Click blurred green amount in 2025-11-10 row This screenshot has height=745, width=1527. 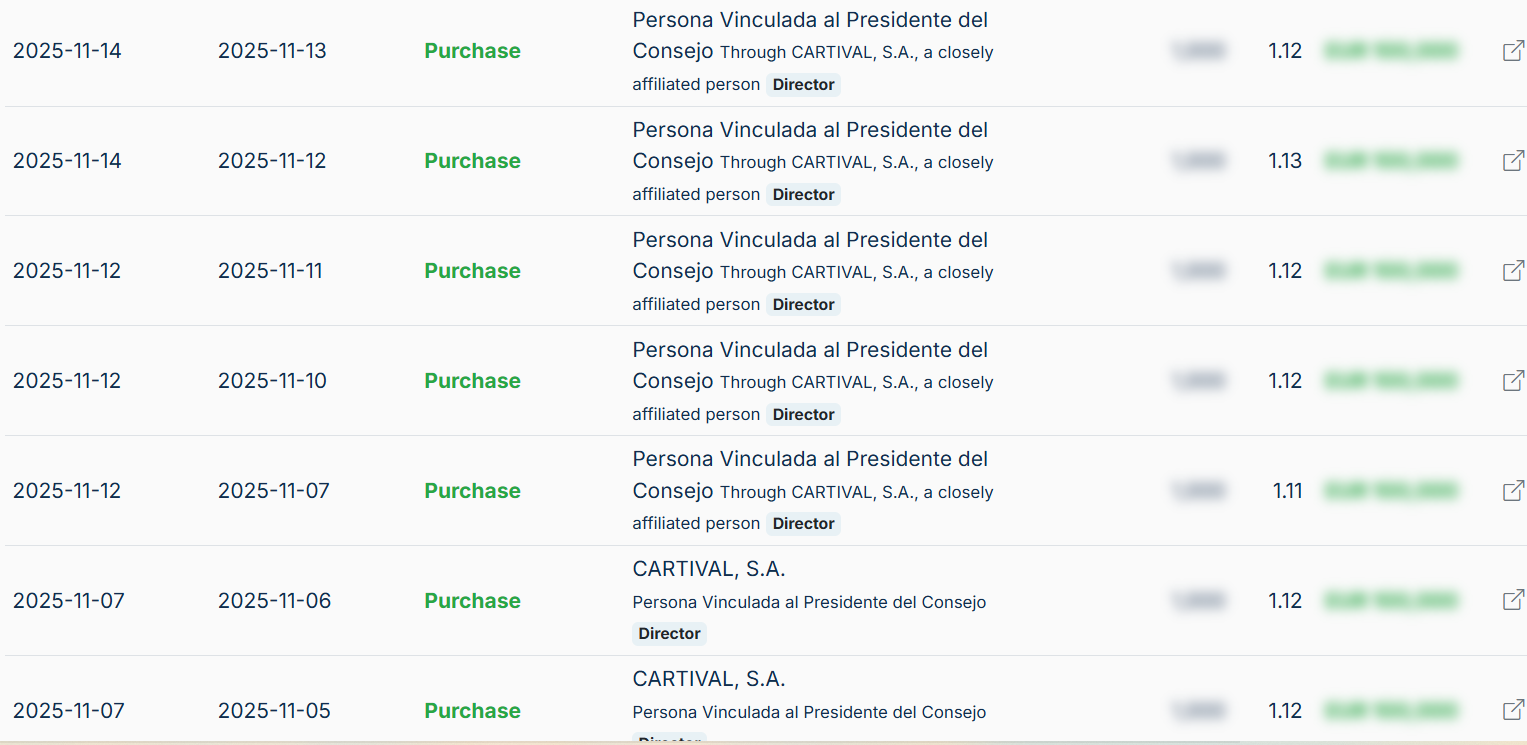(x=1390, y=381)
